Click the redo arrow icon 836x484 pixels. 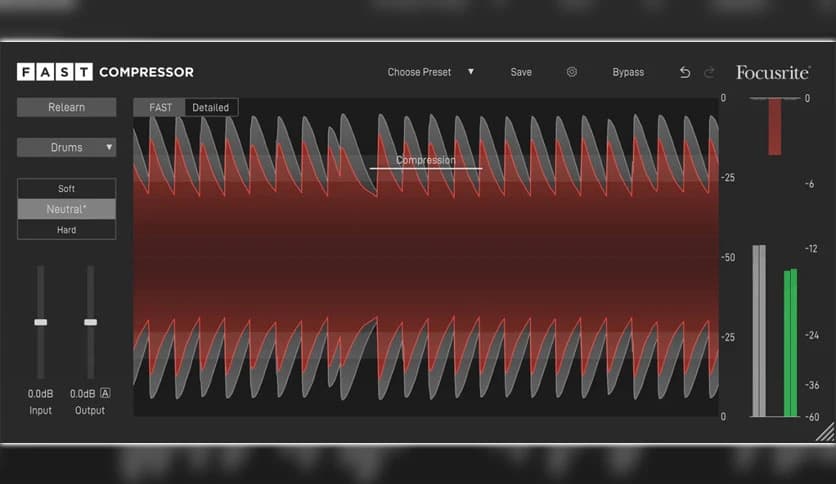(x=709, y=72)
